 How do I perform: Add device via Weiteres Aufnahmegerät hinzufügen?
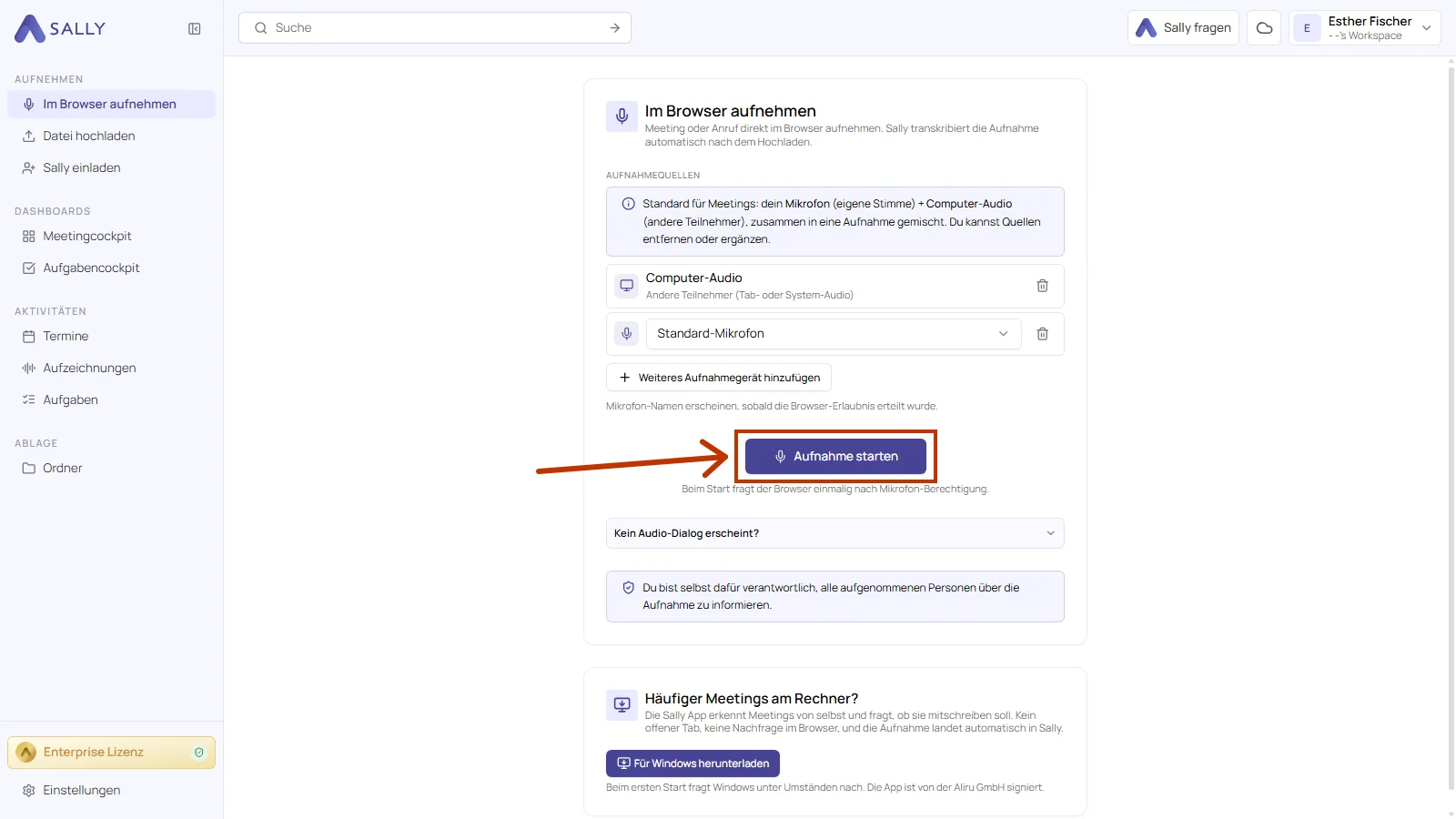(x=719, y=378)
